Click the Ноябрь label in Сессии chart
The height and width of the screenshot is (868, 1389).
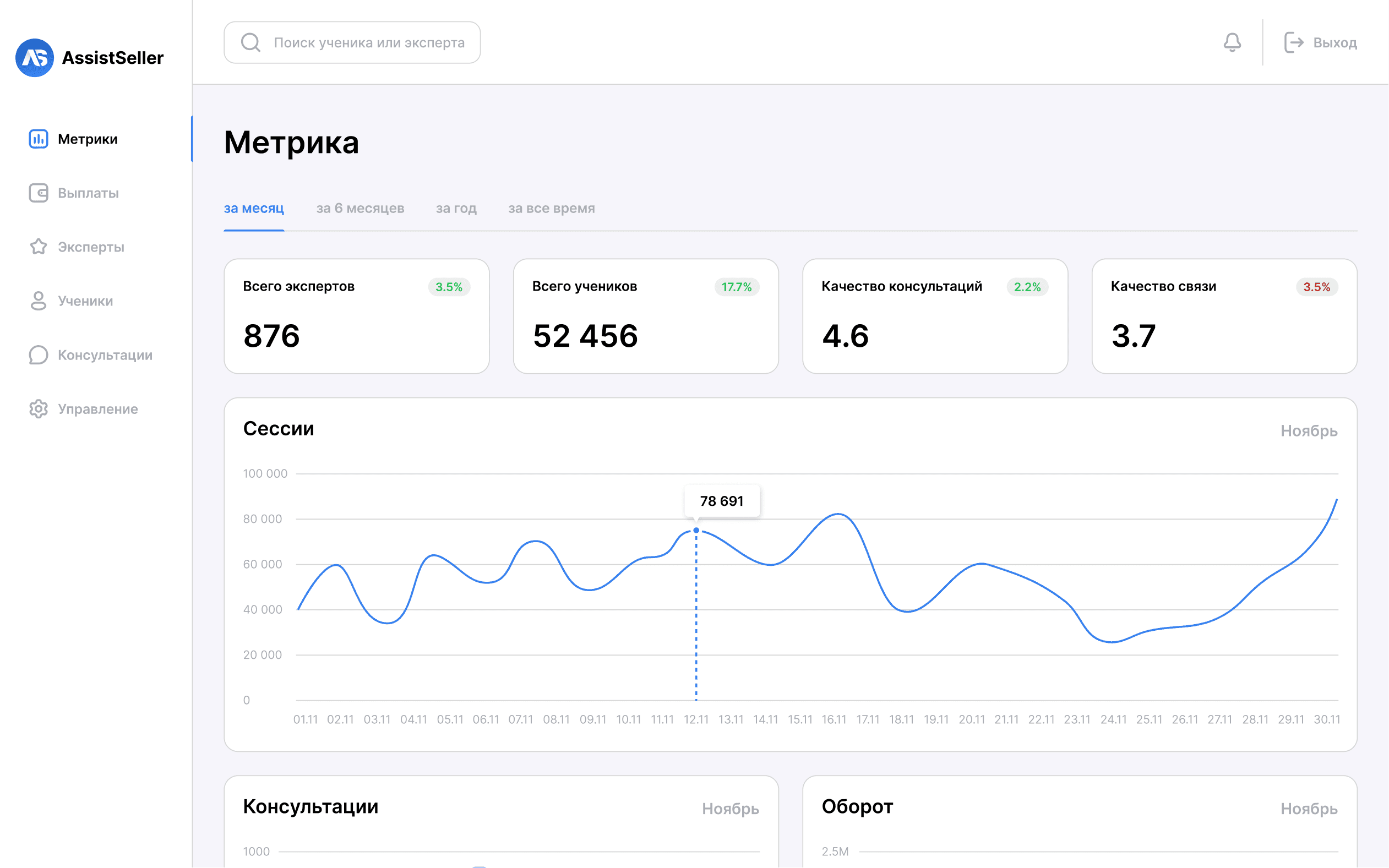[x=1309, y=430]
